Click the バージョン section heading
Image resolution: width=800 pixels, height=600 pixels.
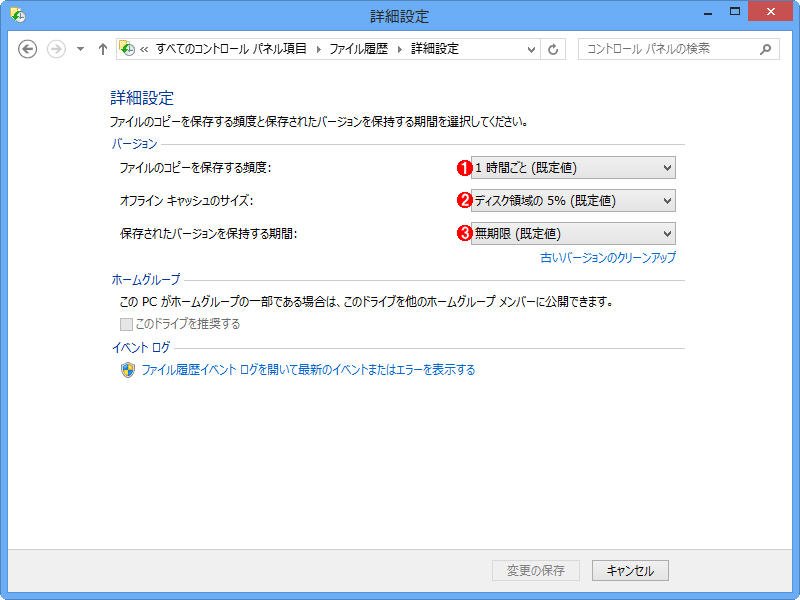pyautogui.click(x=134, y=144)
